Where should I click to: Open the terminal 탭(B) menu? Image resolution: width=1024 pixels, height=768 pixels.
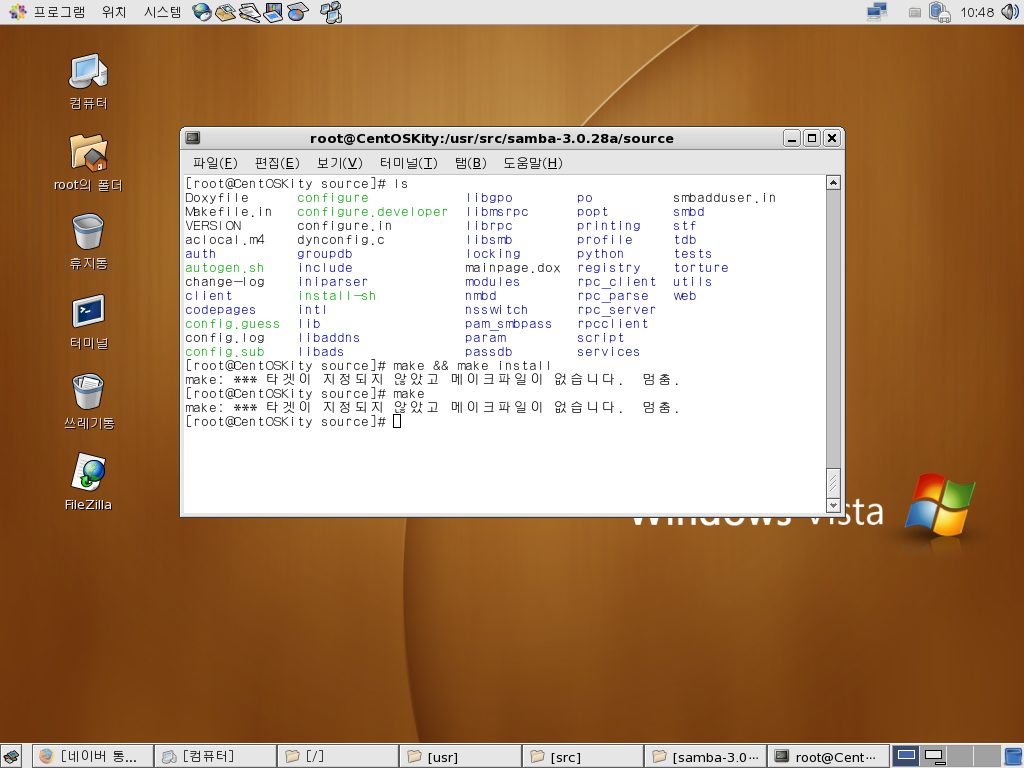pos(471,163)
